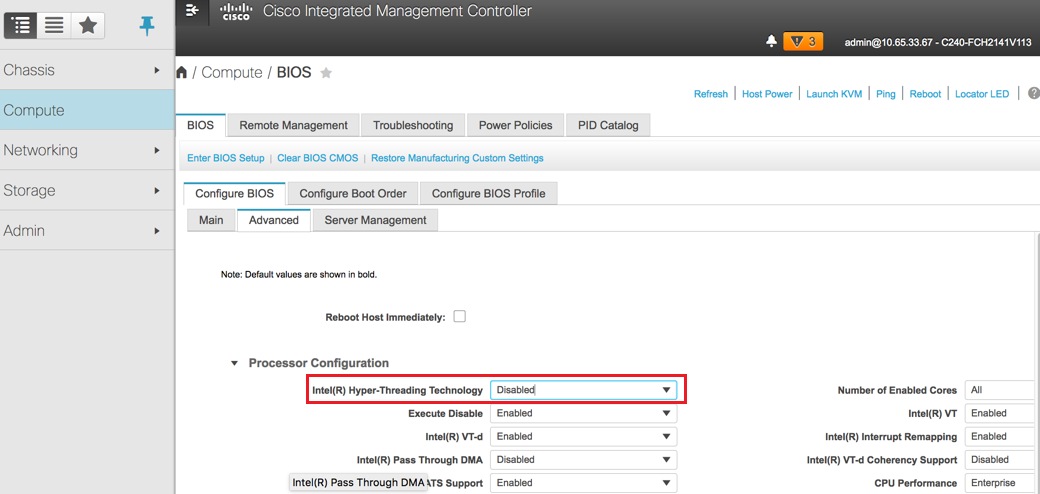
Task: Switch to PID Catalog tab
Action: point(608,125)
